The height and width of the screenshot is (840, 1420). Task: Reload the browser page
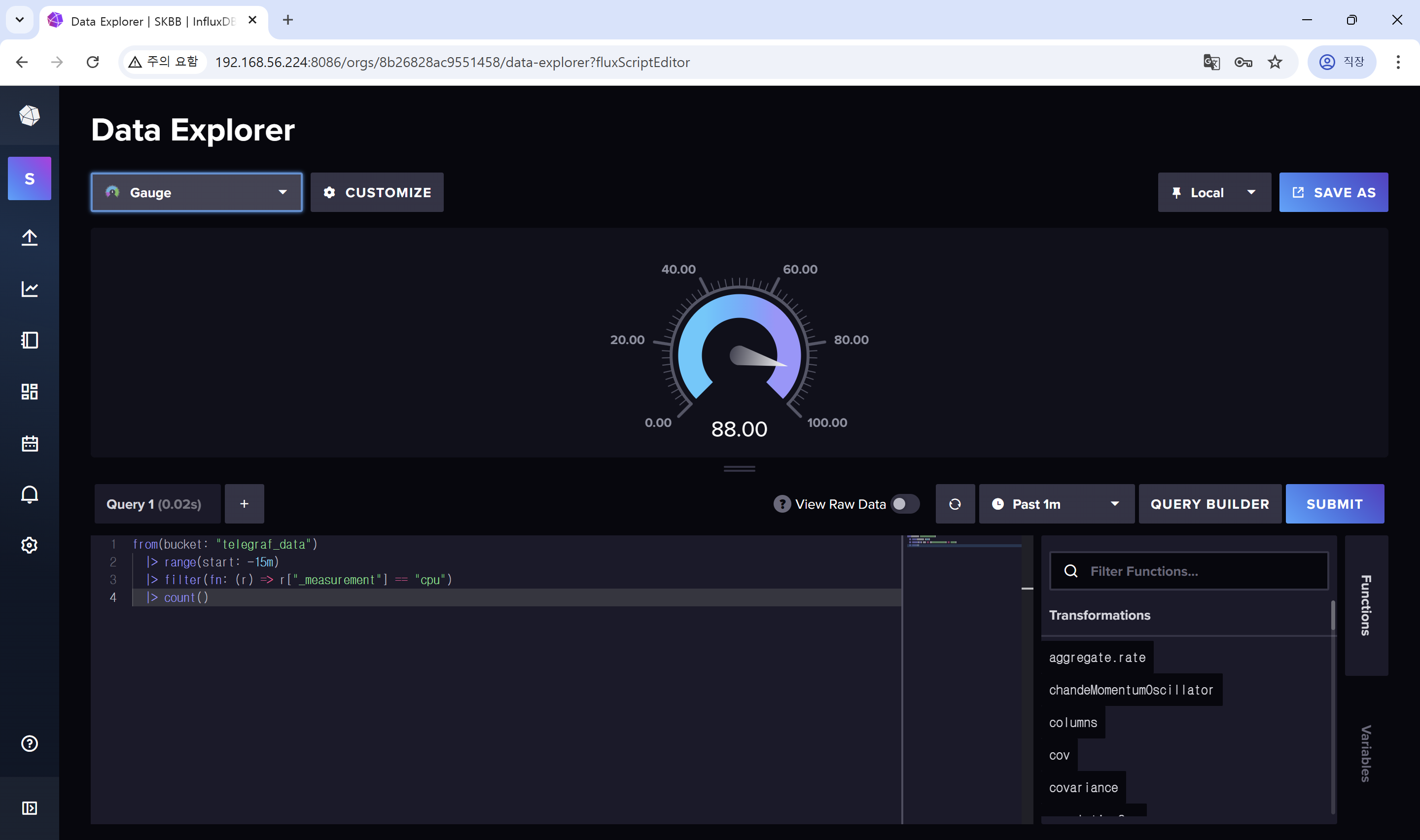[x=93, y=62]
